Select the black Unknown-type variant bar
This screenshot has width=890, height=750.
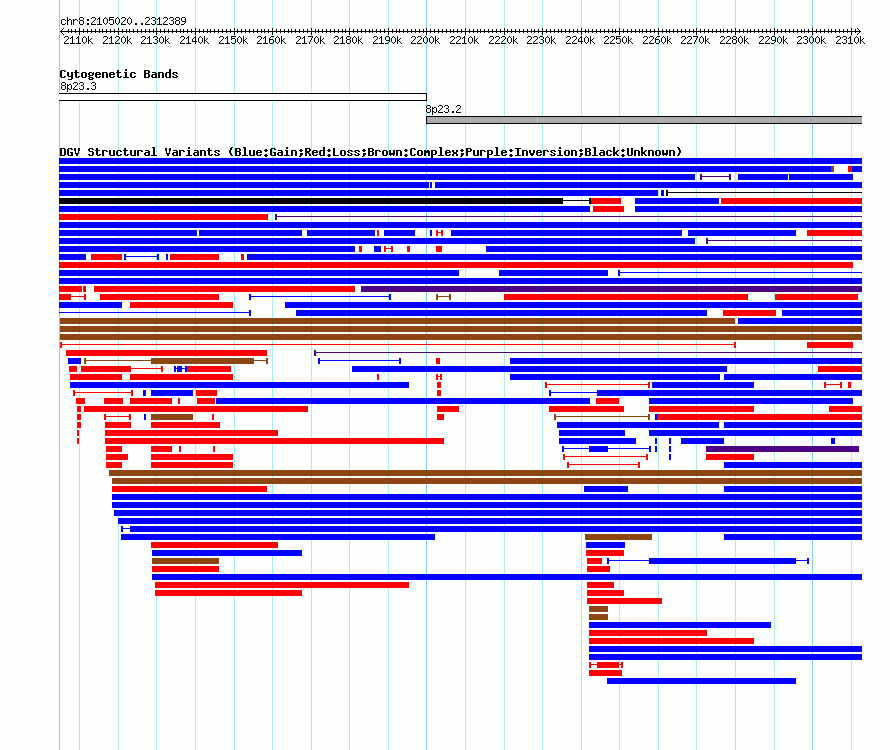click(311, 201)
